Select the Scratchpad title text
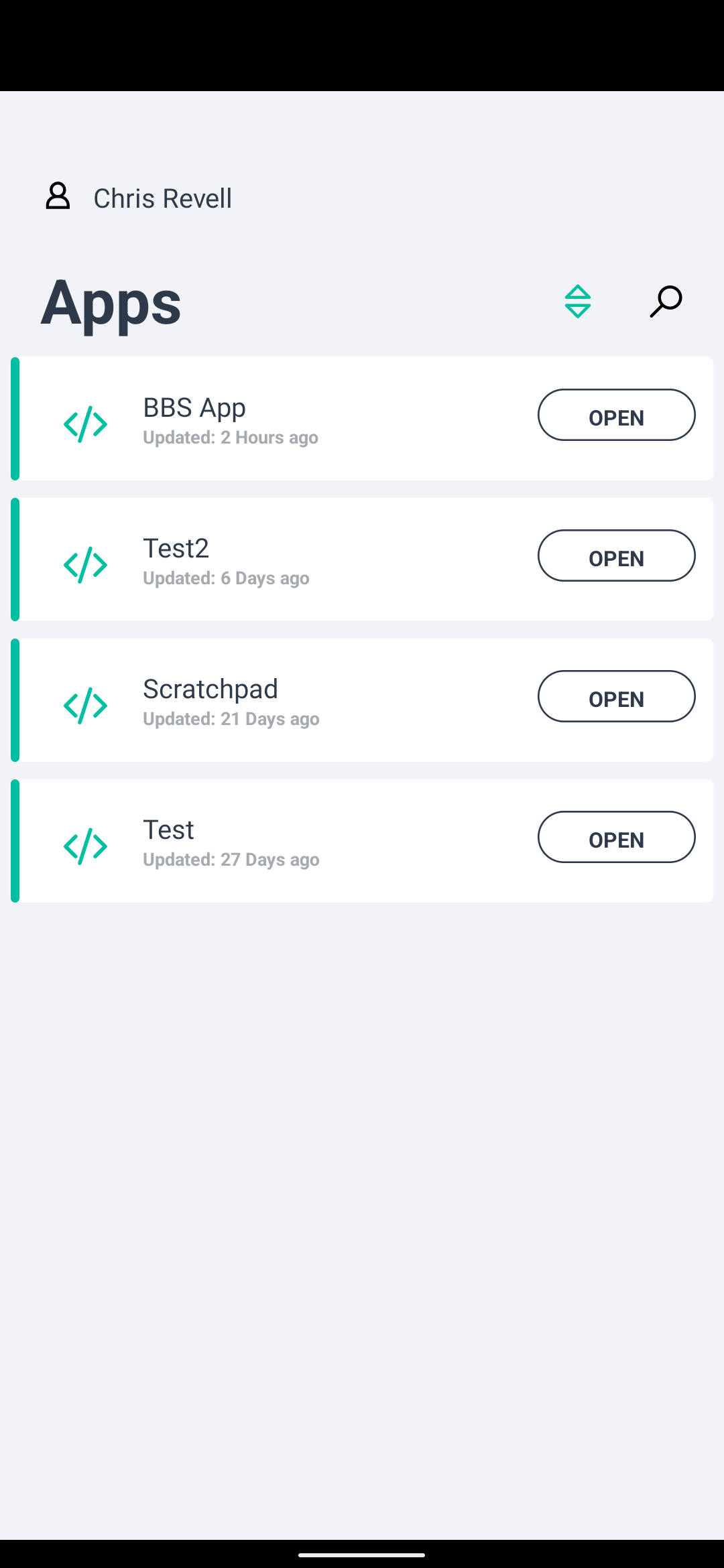This screenshot has width=724, height=1568. 210,689
